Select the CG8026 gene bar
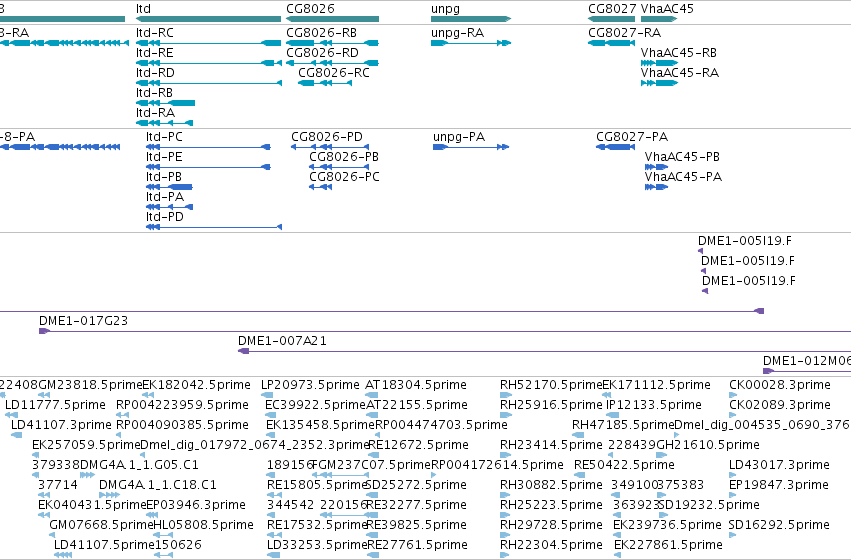The width and height of the screenshot is (851, 560). tap(332, 19)
